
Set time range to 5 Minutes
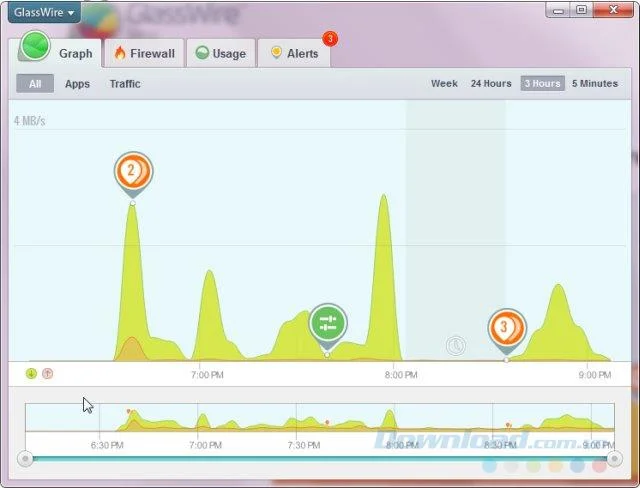click(x=595, y=84)
